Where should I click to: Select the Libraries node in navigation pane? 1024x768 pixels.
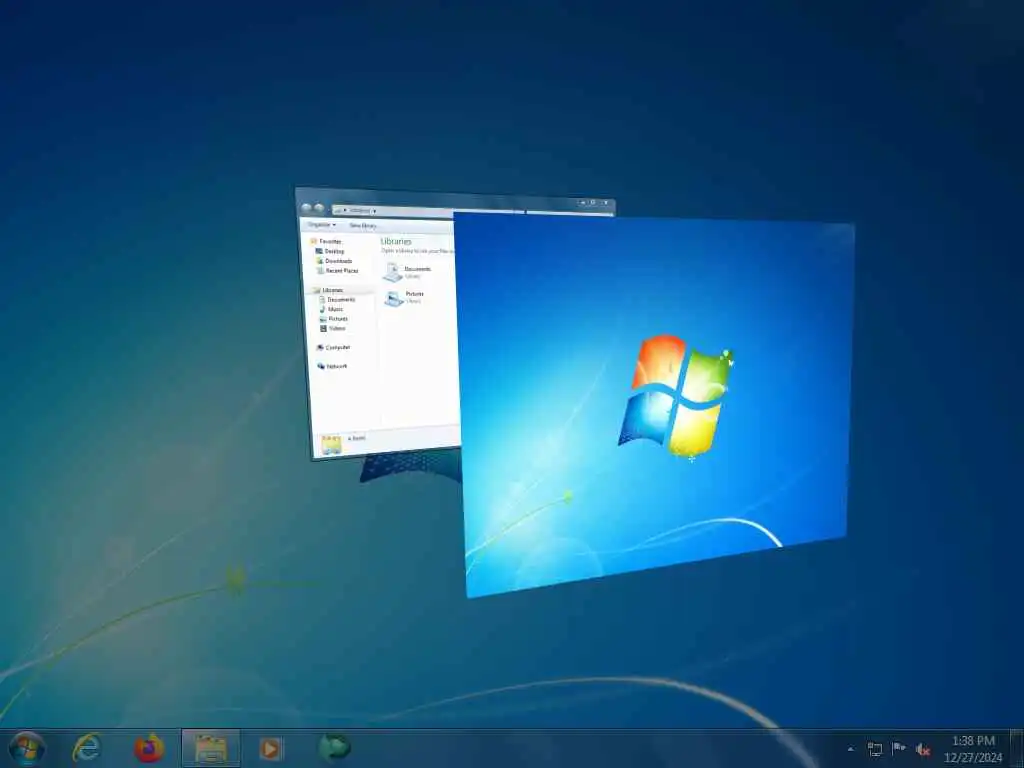pos(328,290)
